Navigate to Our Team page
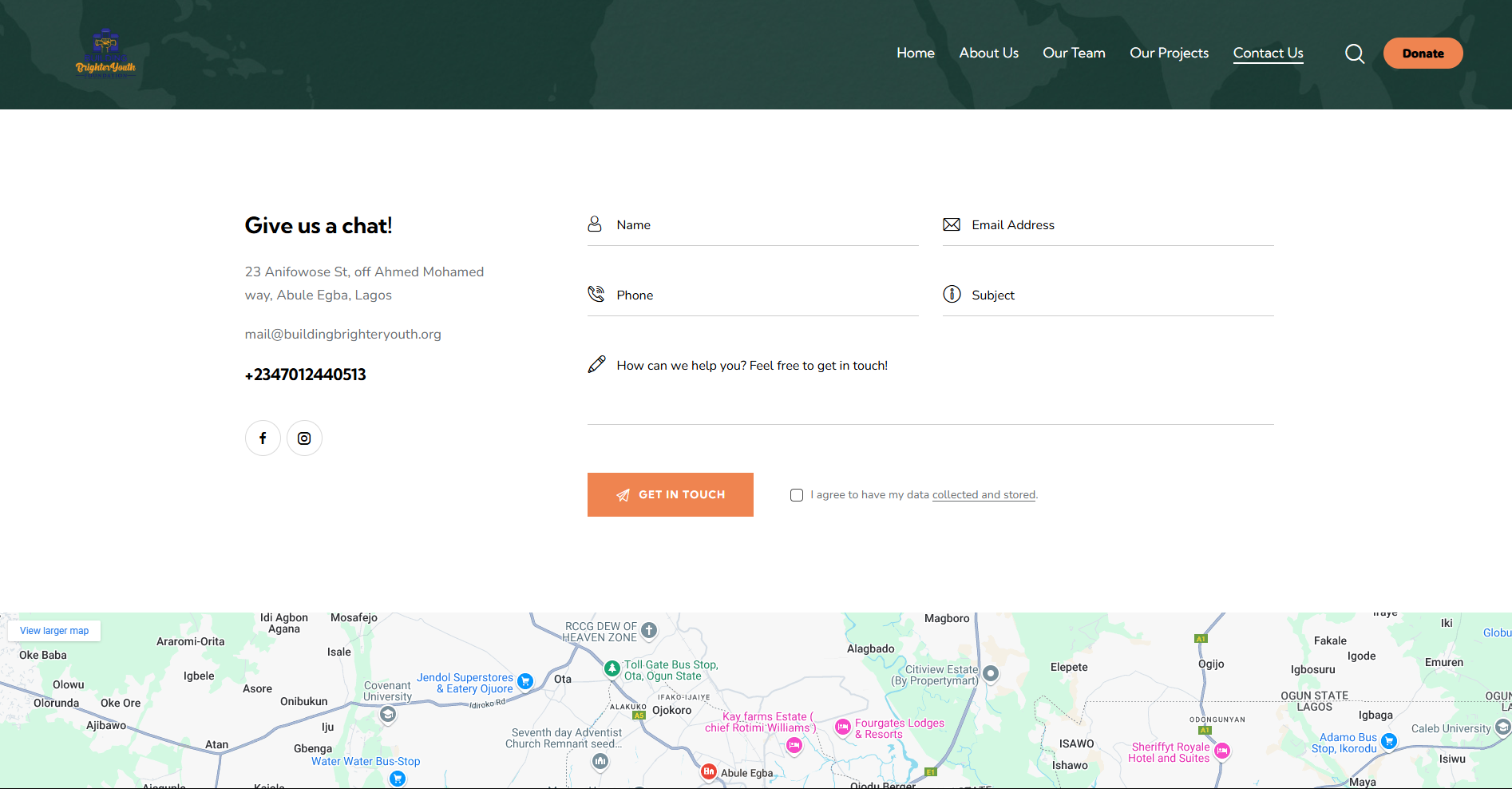Image resolution: width=1512 pixels, height=789 pixels. coord(1074,54)
